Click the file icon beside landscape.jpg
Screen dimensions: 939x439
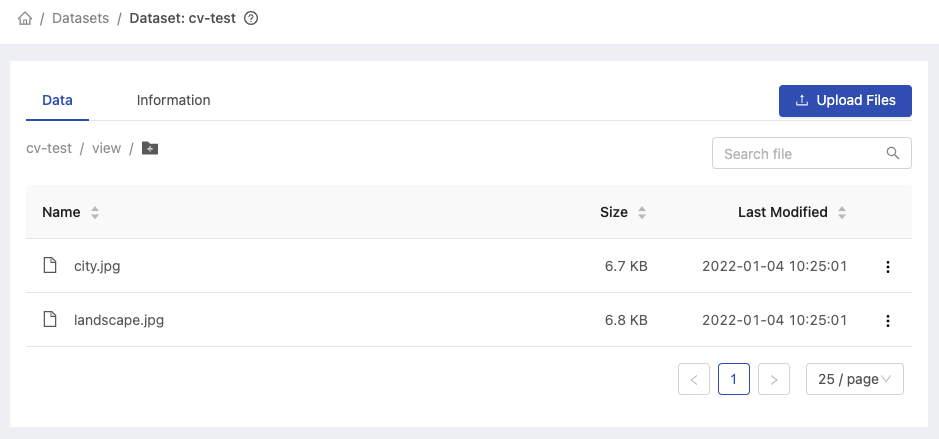[x=50, y=319]
